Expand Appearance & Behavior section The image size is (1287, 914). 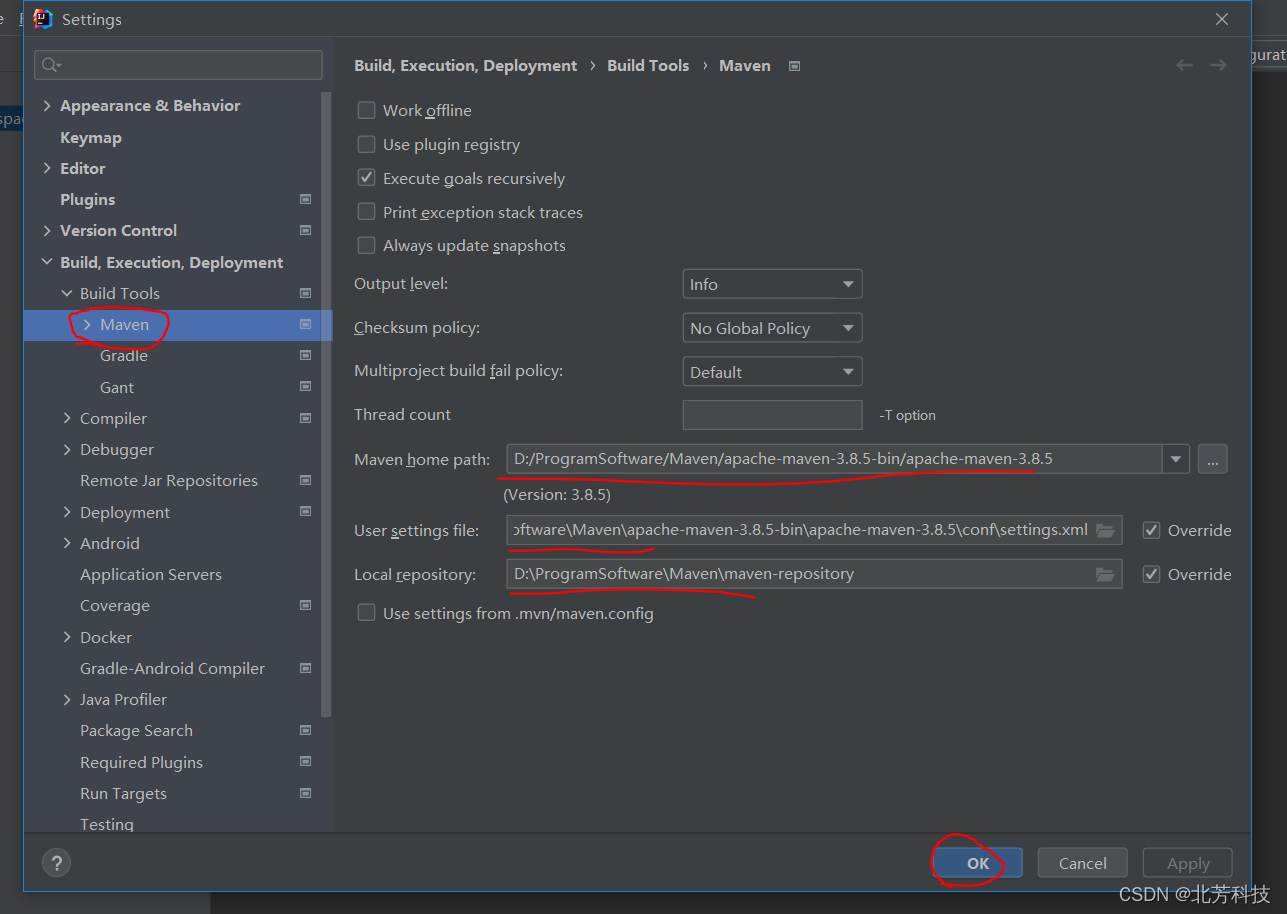tap(47, 105)
